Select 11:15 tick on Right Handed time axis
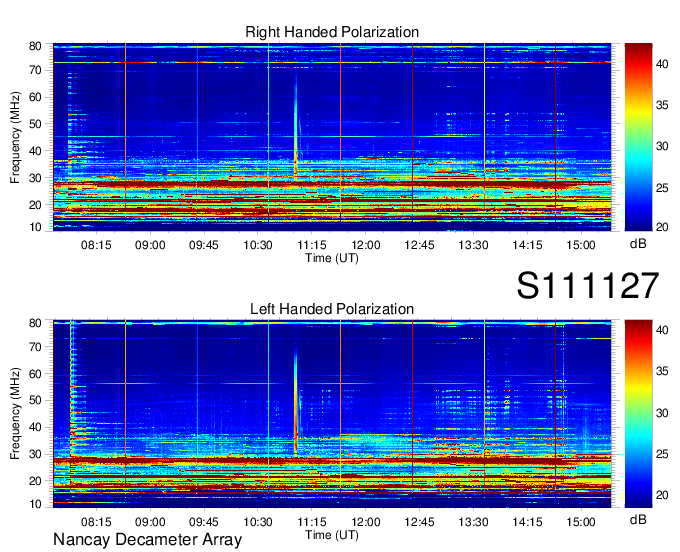The image size is (680, 552). tap(311, 245)
